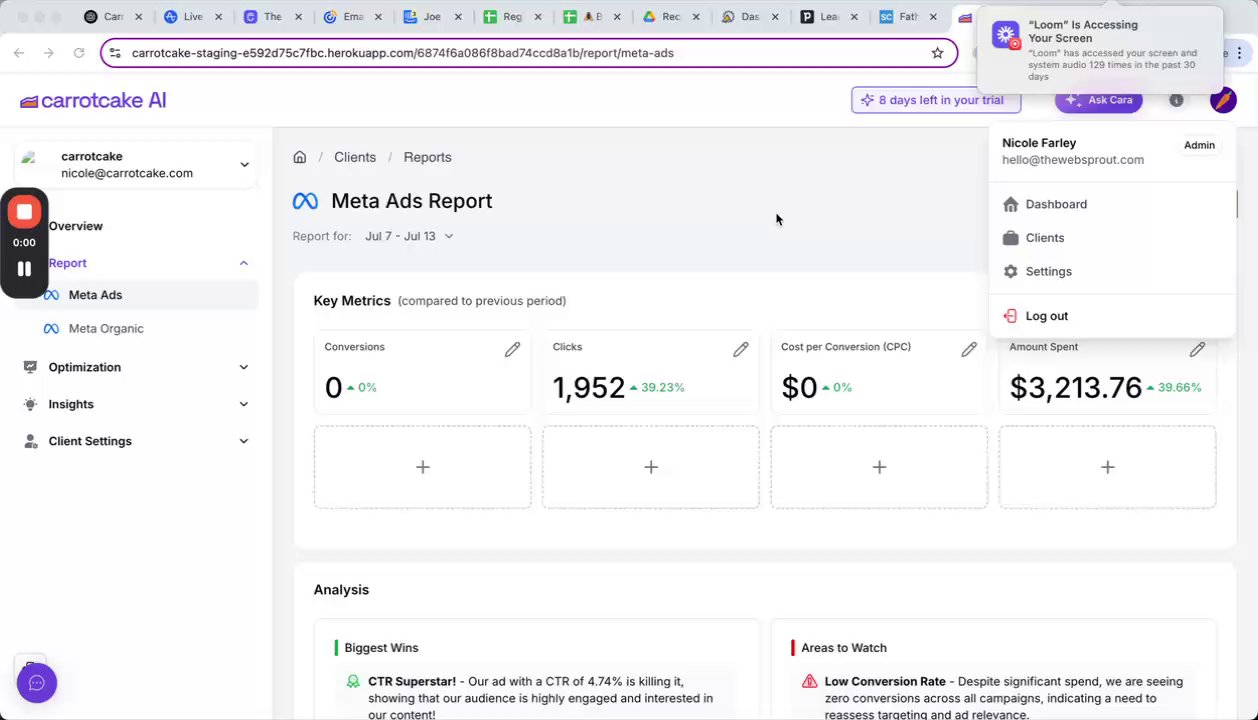Screen dimensions: 1258x720
Task: Click the Ask Cara button
Action: [x=1098, y=100]
